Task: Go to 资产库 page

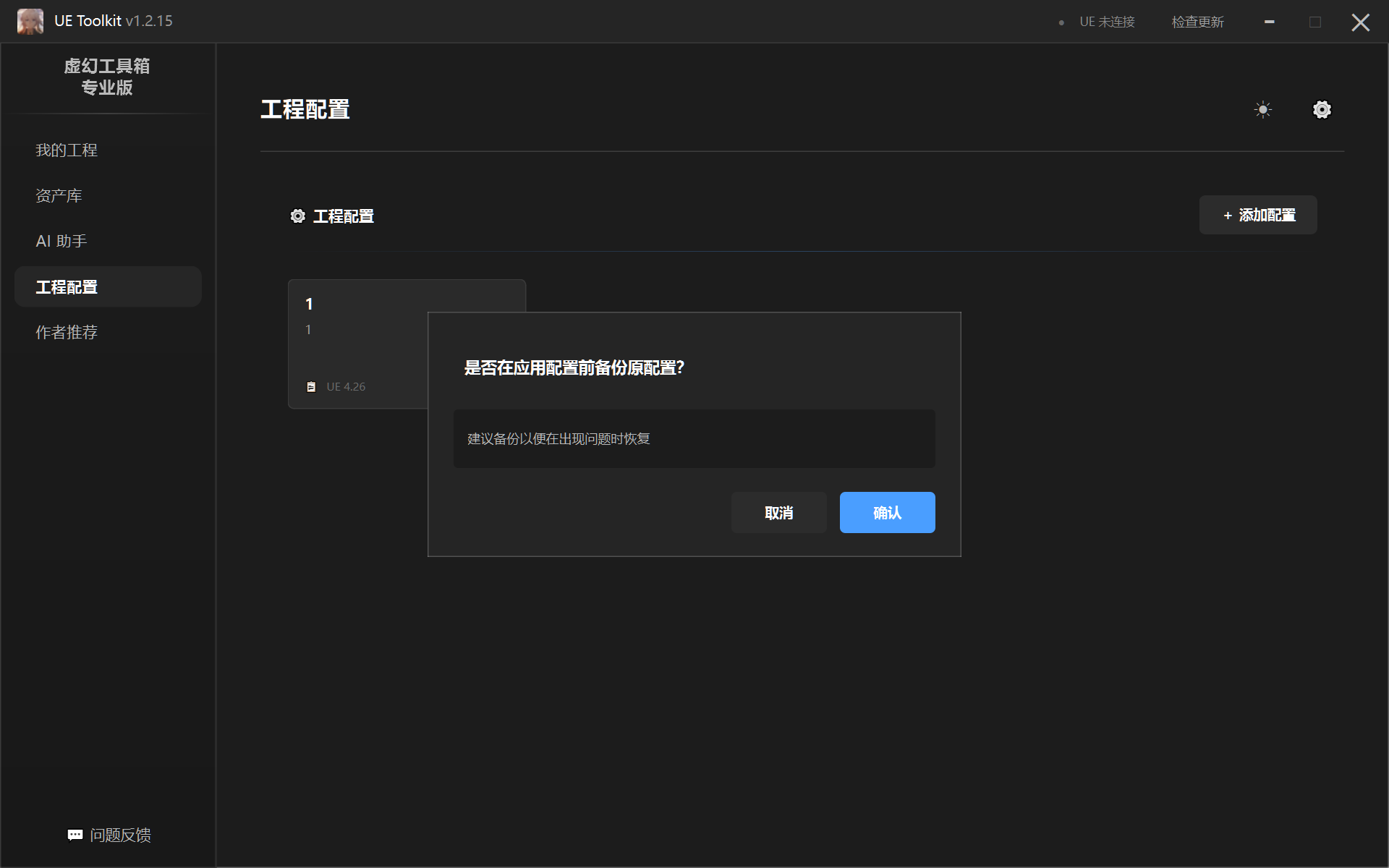Action: 108,196
